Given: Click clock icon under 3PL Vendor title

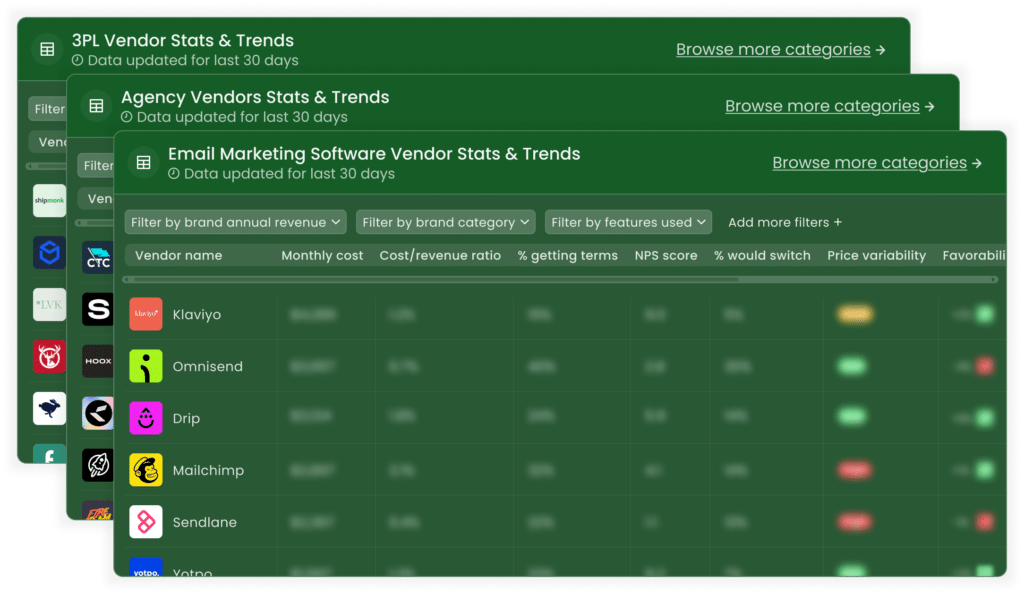Looking at the screenshot, I should coord(77,60).
